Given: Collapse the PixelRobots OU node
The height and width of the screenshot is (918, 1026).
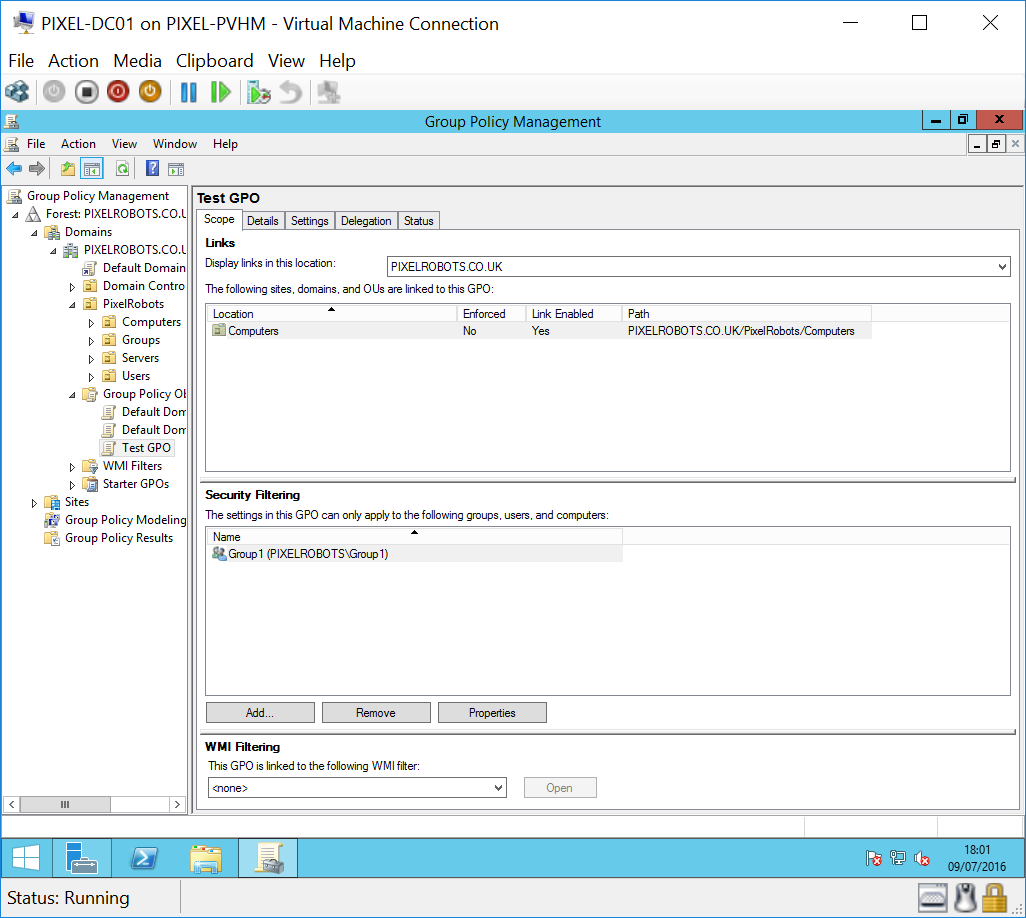Looking at the screenshot, I should 72,304.
